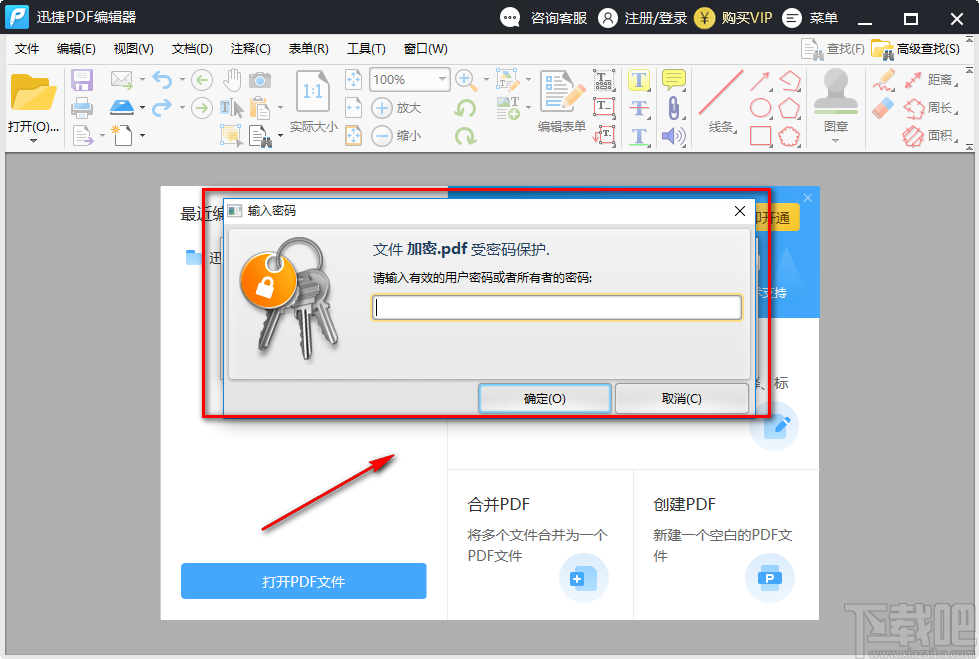The image size is (979, 659).
Task: Select the Hand tool
Action: pos(232,80)
